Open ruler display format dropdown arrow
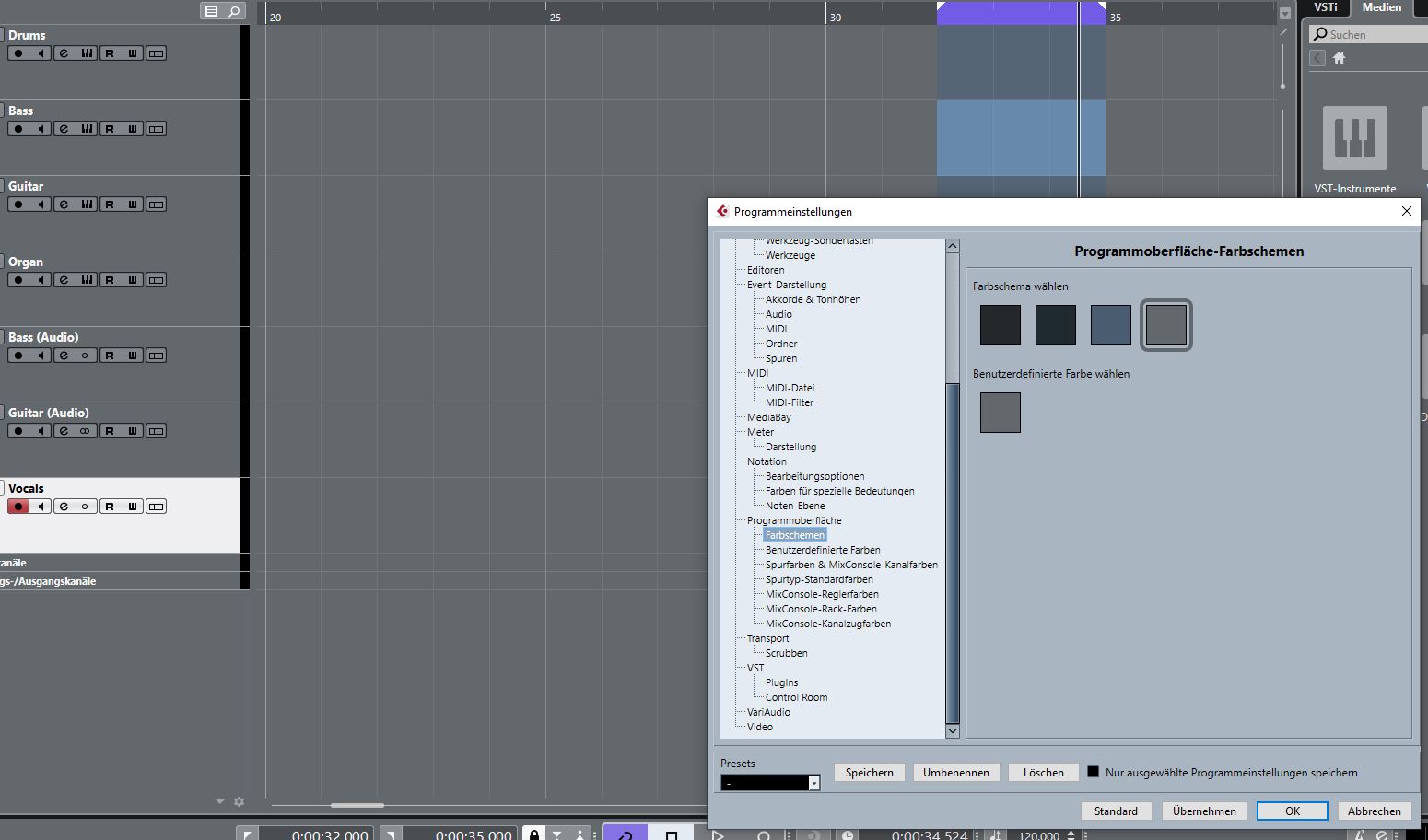The width and height of the screenshot is (1428, 840). [x=1285, y=14]
